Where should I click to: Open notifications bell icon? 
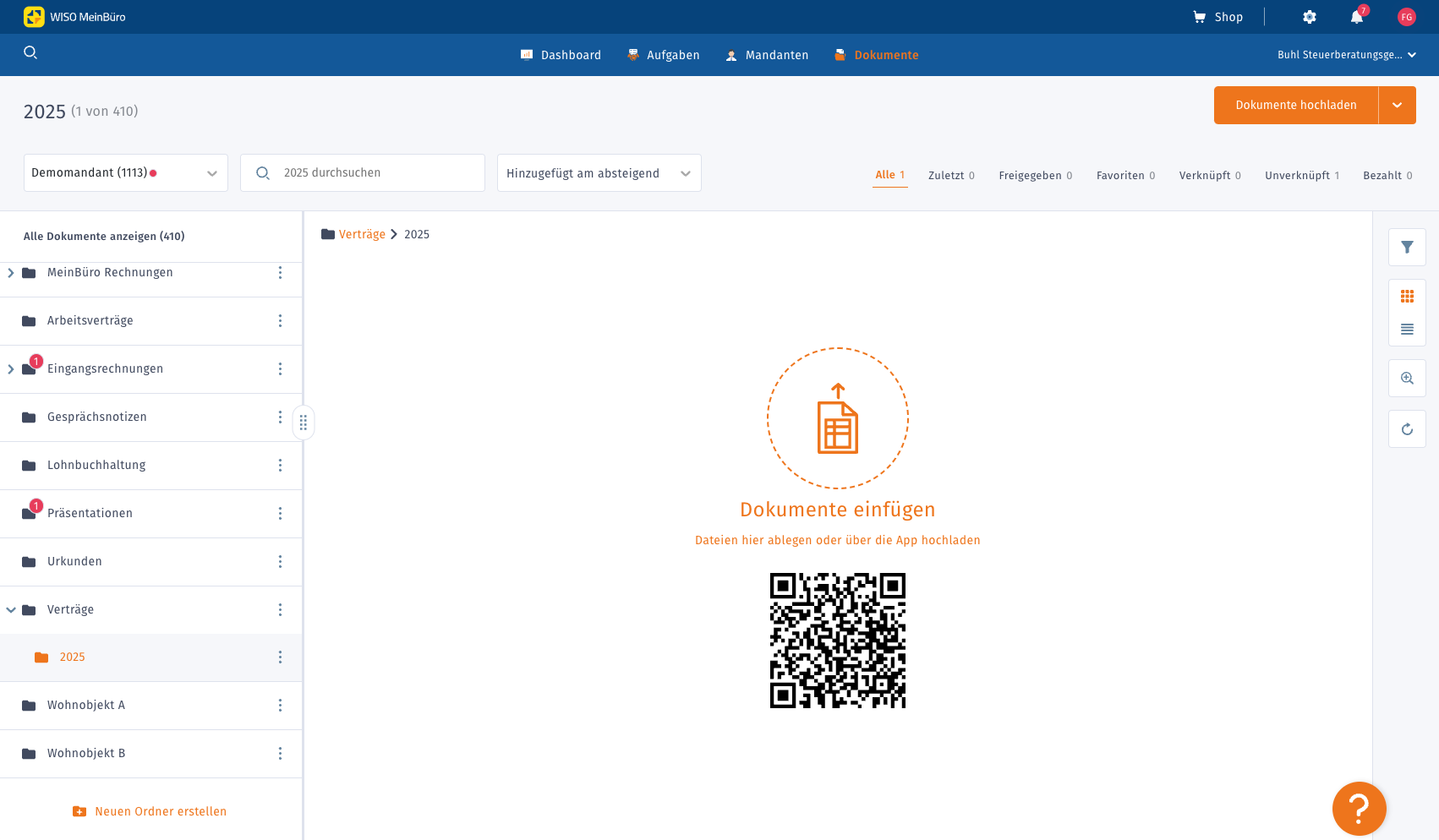coord(1357,17)
